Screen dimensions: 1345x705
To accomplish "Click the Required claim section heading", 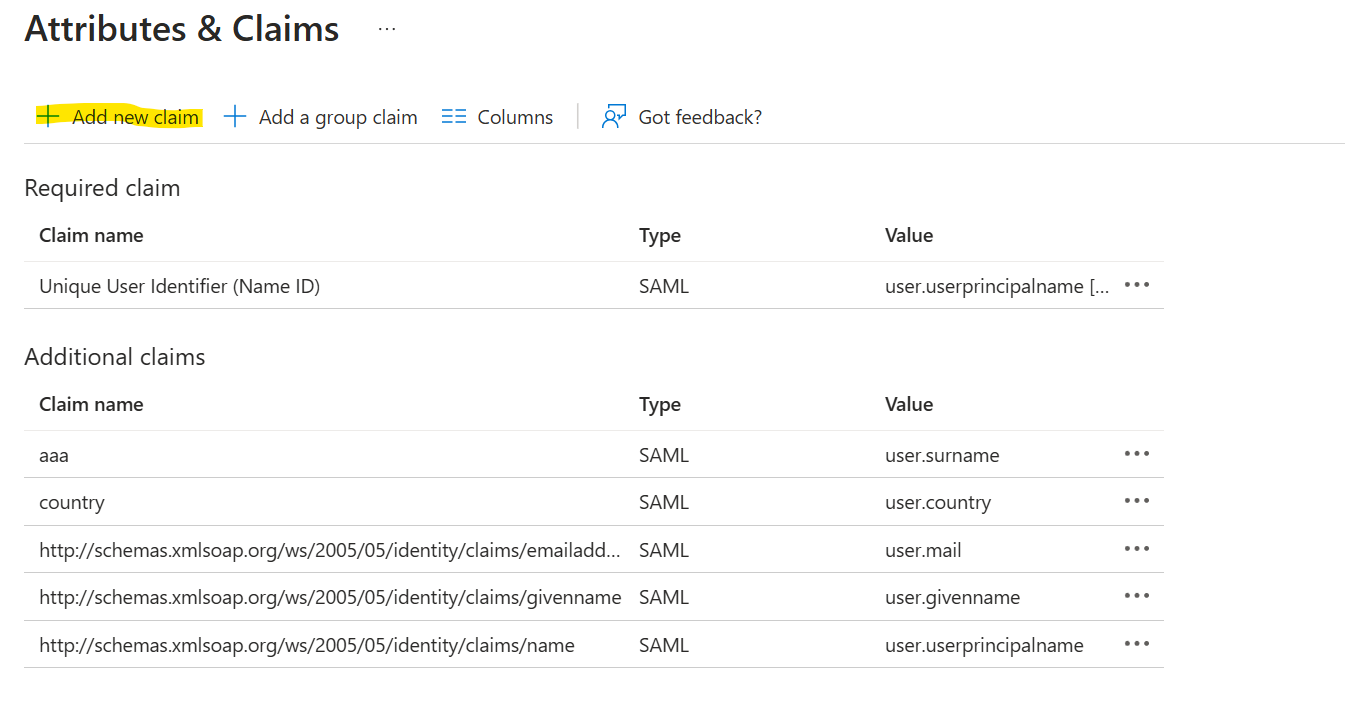I will pos(102,188).
